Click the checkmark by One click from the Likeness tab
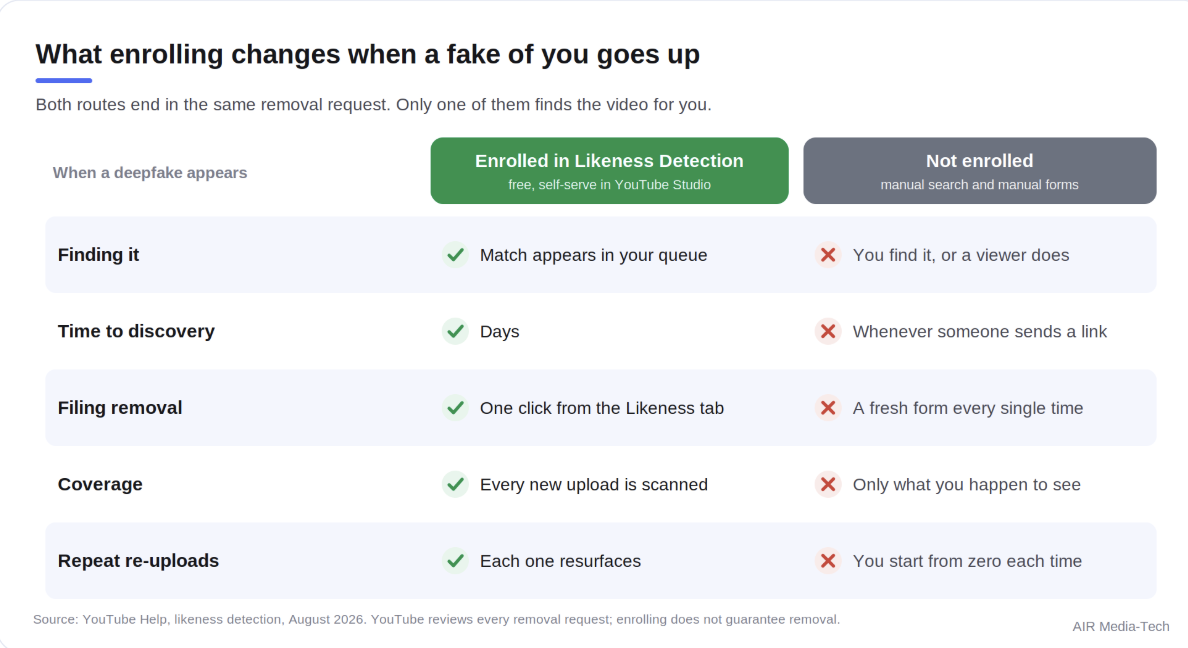The image size is (1188, 648). point(455,408)
